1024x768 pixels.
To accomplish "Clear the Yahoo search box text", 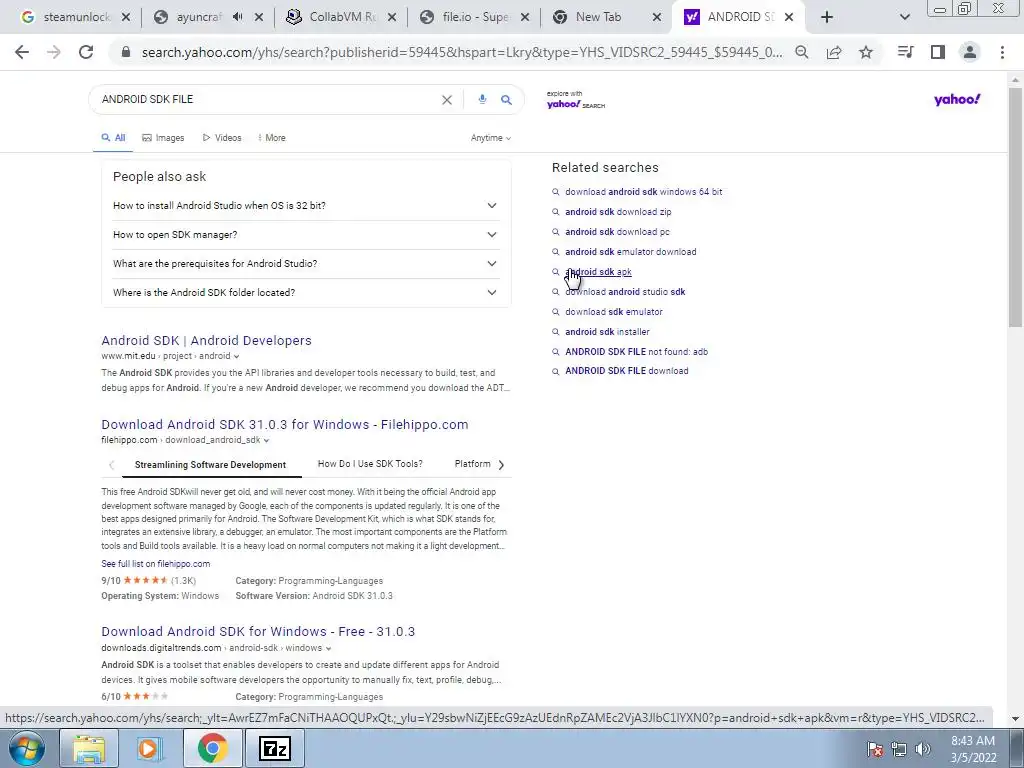I will [447, 100].
